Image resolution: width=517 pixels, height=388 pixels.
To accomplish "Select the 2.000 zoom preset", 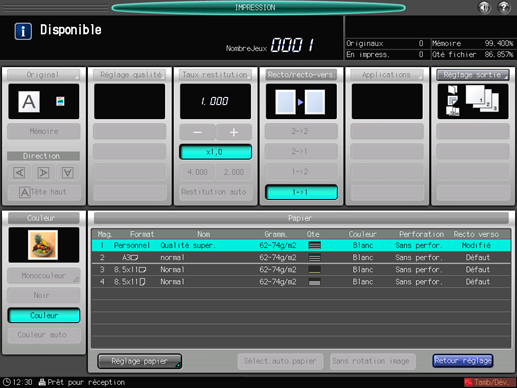I will pos(234,172).
